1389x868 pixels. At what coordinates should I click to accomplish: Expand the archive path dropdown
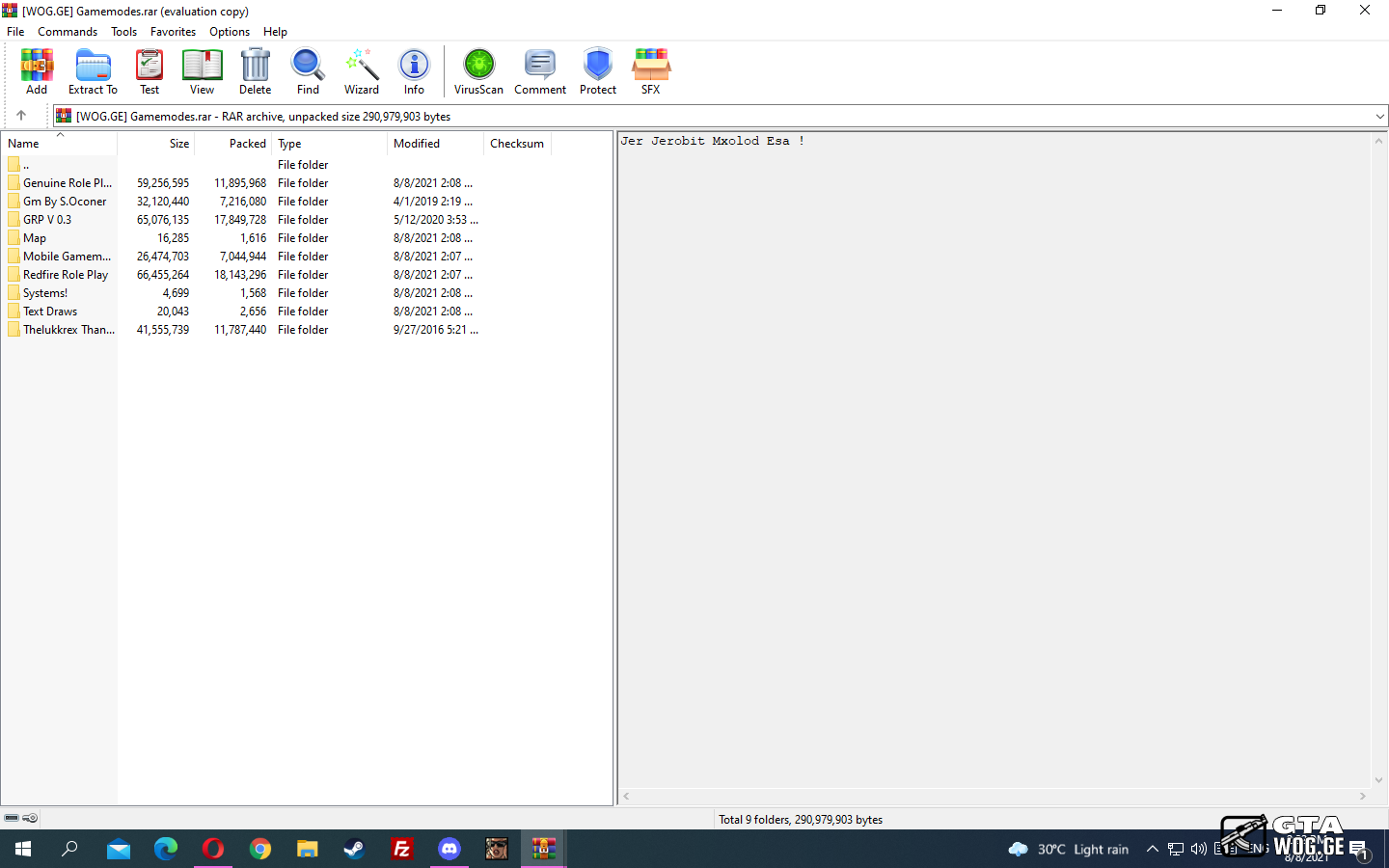coord(1379,117)
